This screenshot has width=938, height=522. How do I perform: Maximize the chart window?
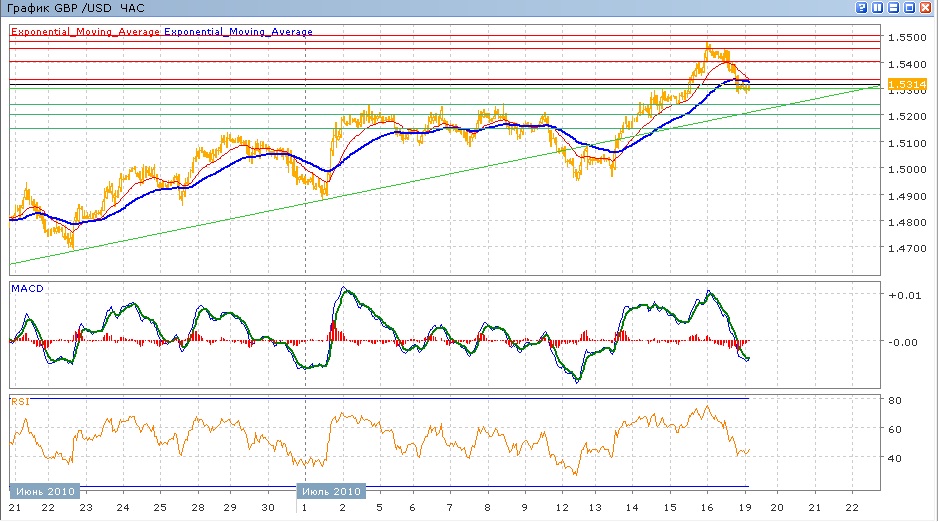click(x=909, y=7)
